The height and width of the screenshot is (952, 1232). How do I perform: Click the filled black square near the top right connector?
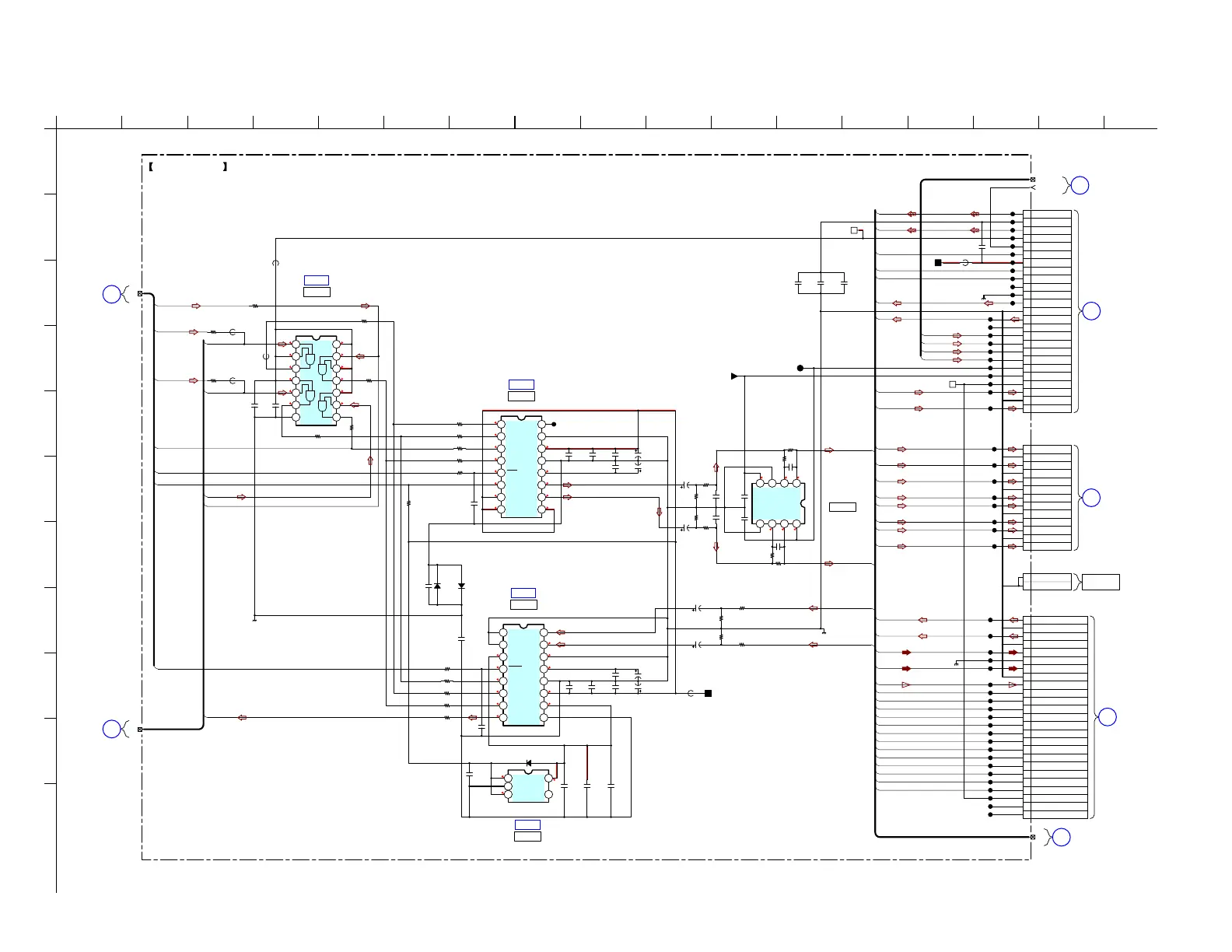point(938,263)
